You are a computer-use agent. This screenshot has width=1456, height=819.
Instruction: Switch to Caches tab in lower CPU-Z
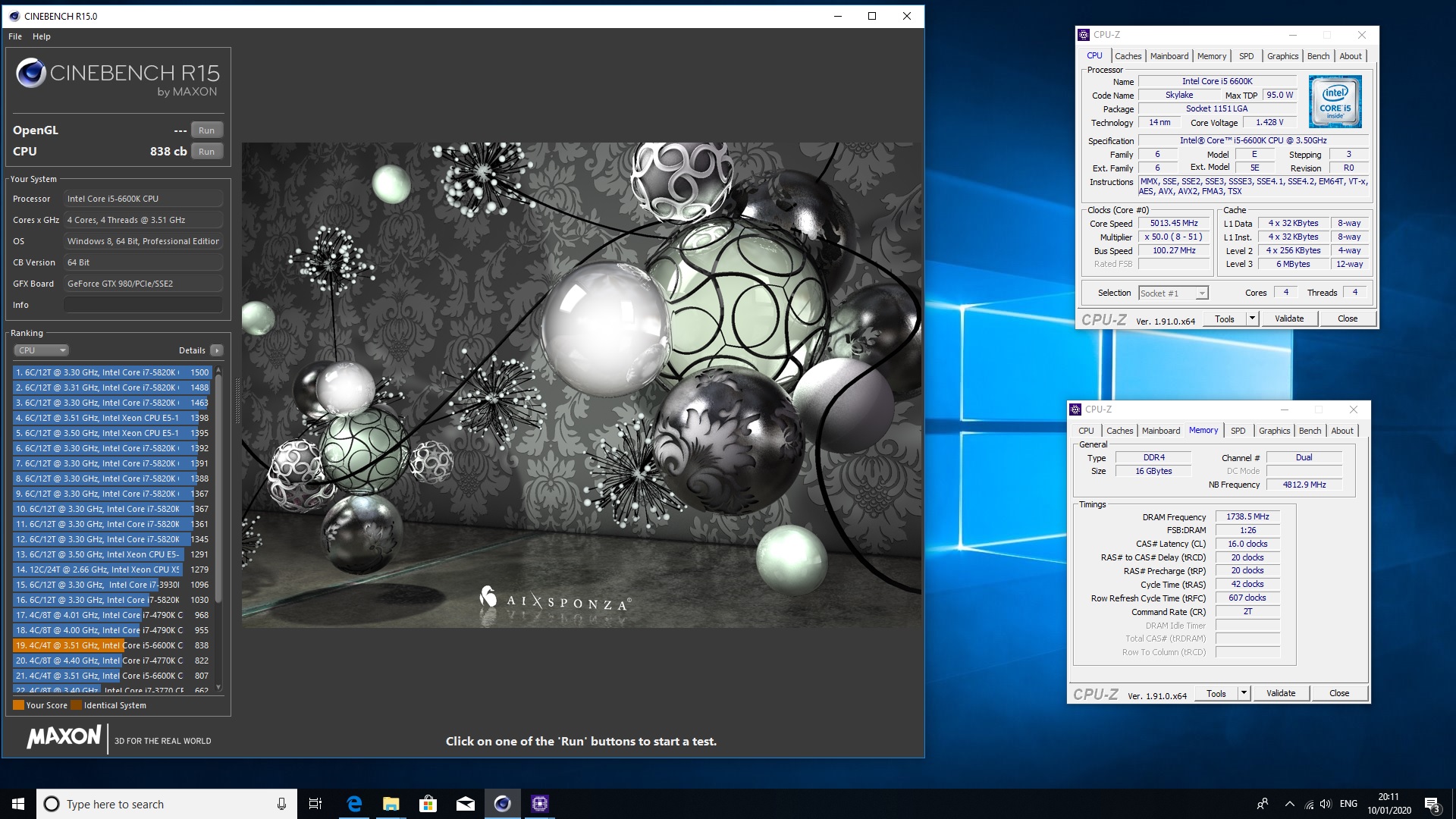1119,431
